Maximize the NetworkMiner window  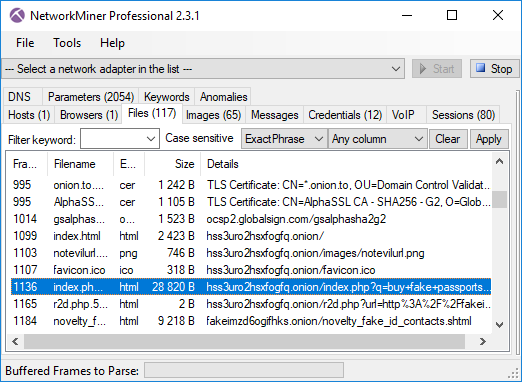(452, 15)
